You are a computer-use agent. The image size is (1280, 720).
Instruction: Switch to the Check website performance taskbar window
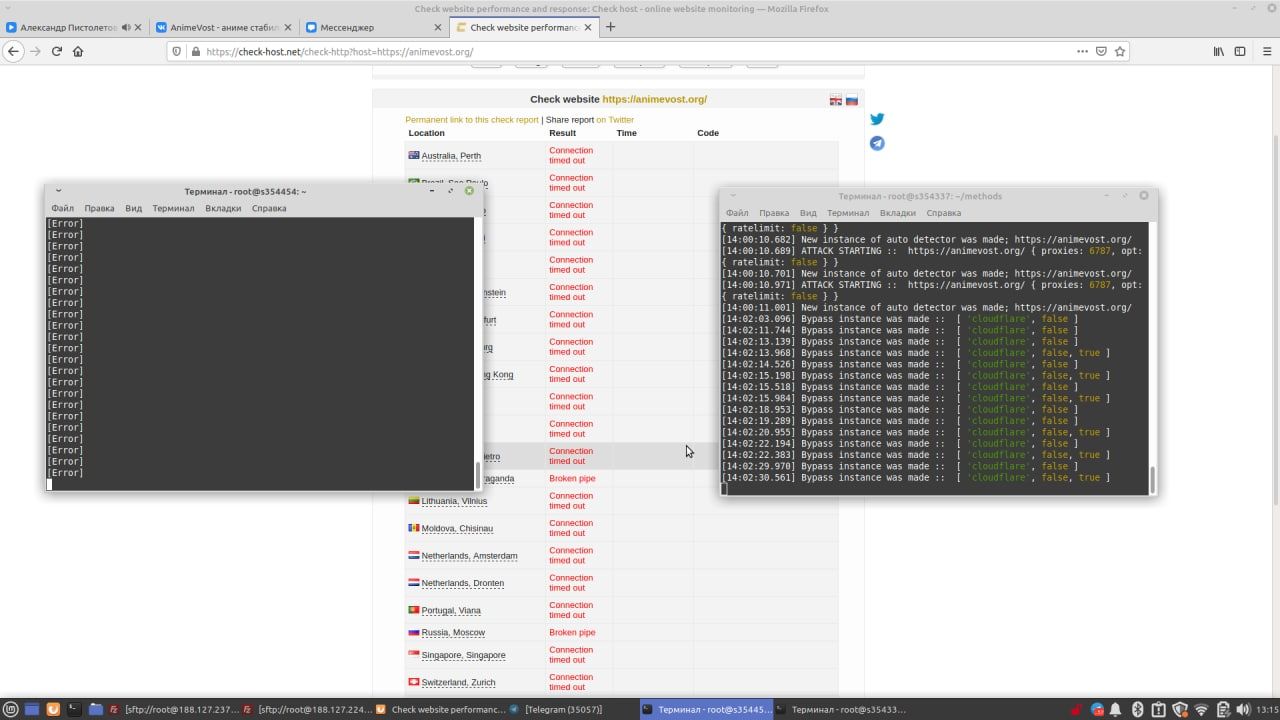pos(440,709)
